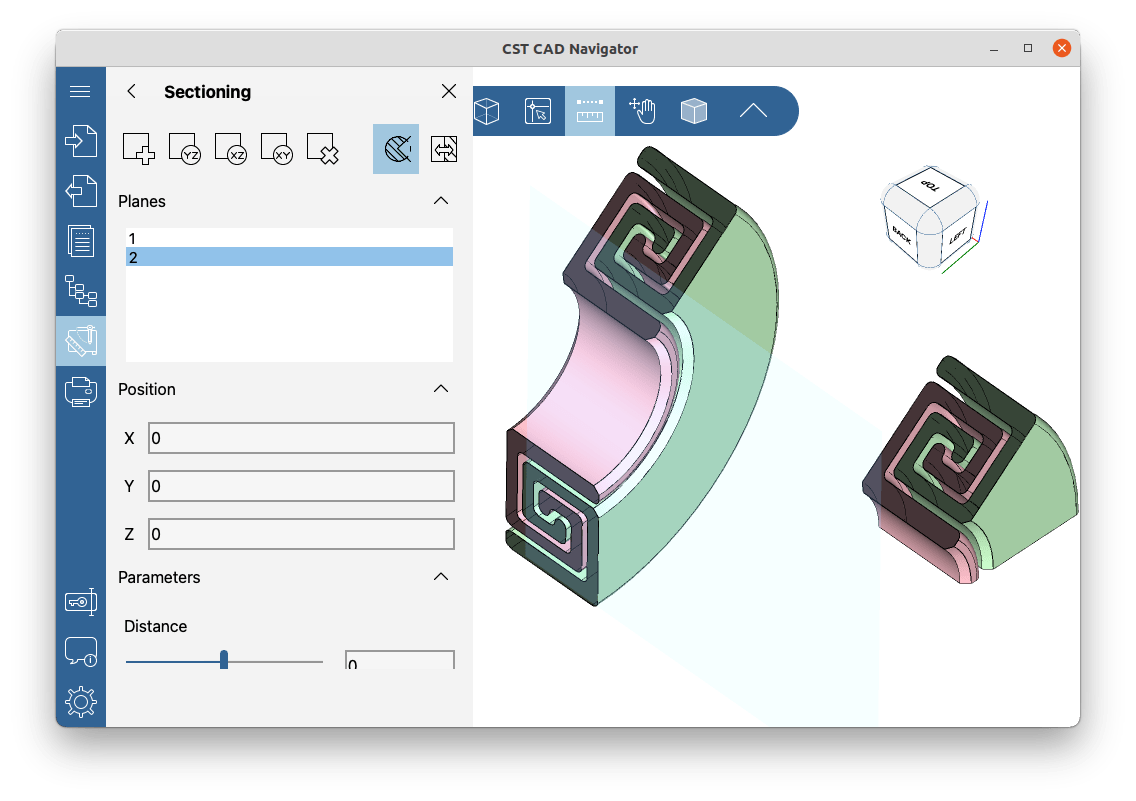Open the structure tree sidebar panel
Viewport: 1136px width, 801px height.
click(81, 292)
